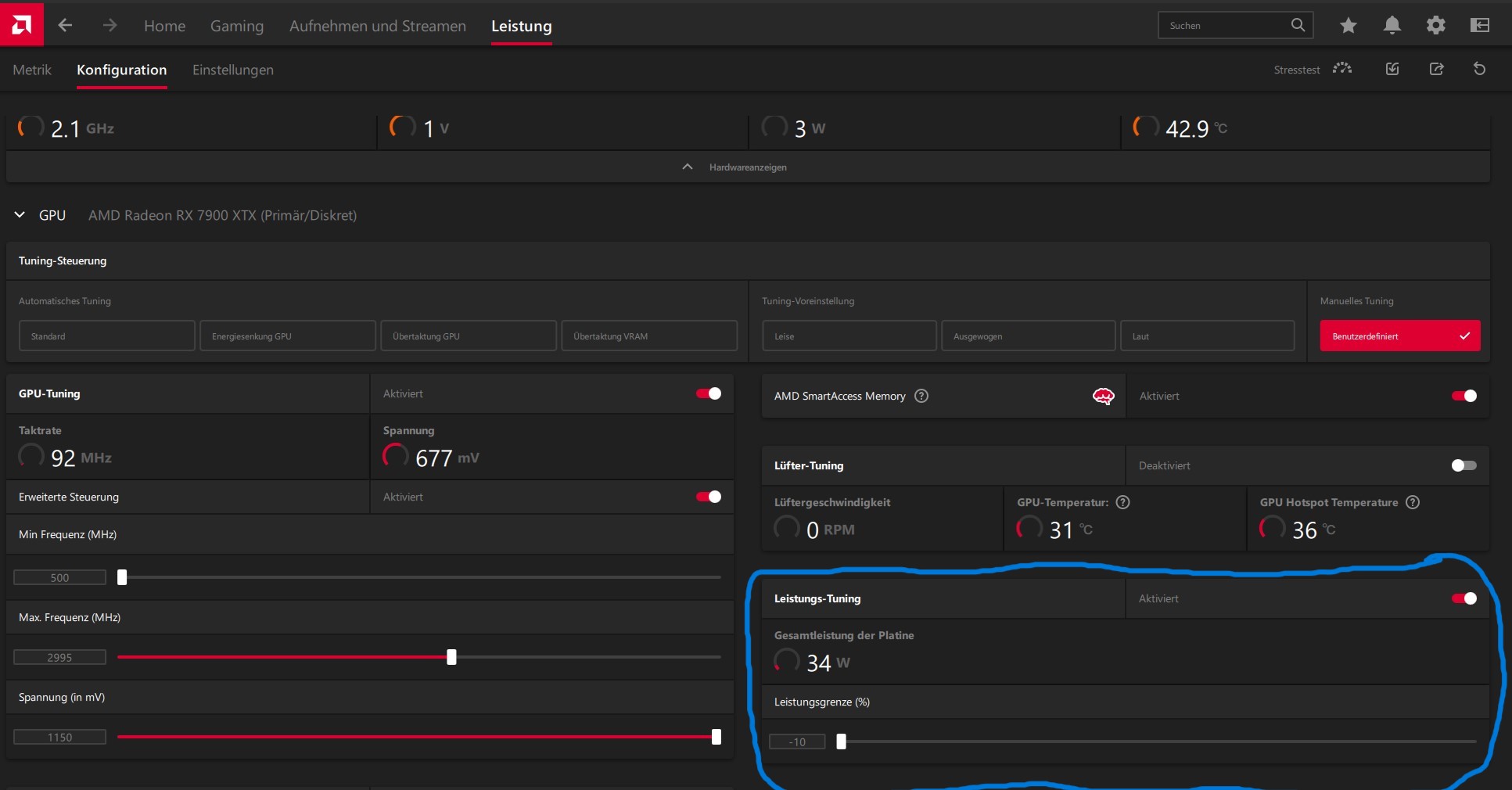Image resolution: width=1512 pixels, height=790 pixels.
Task: Open AMD SmartAccess Memory help icon
Action: (x=921, y=396)
